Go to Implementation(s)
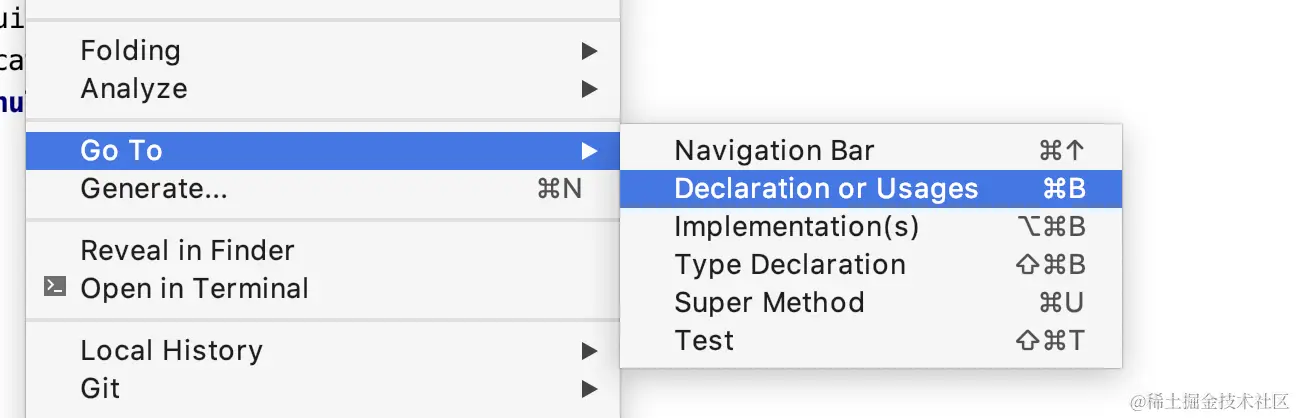Viewport: 1296px width, 418px height. click(871, 226)
